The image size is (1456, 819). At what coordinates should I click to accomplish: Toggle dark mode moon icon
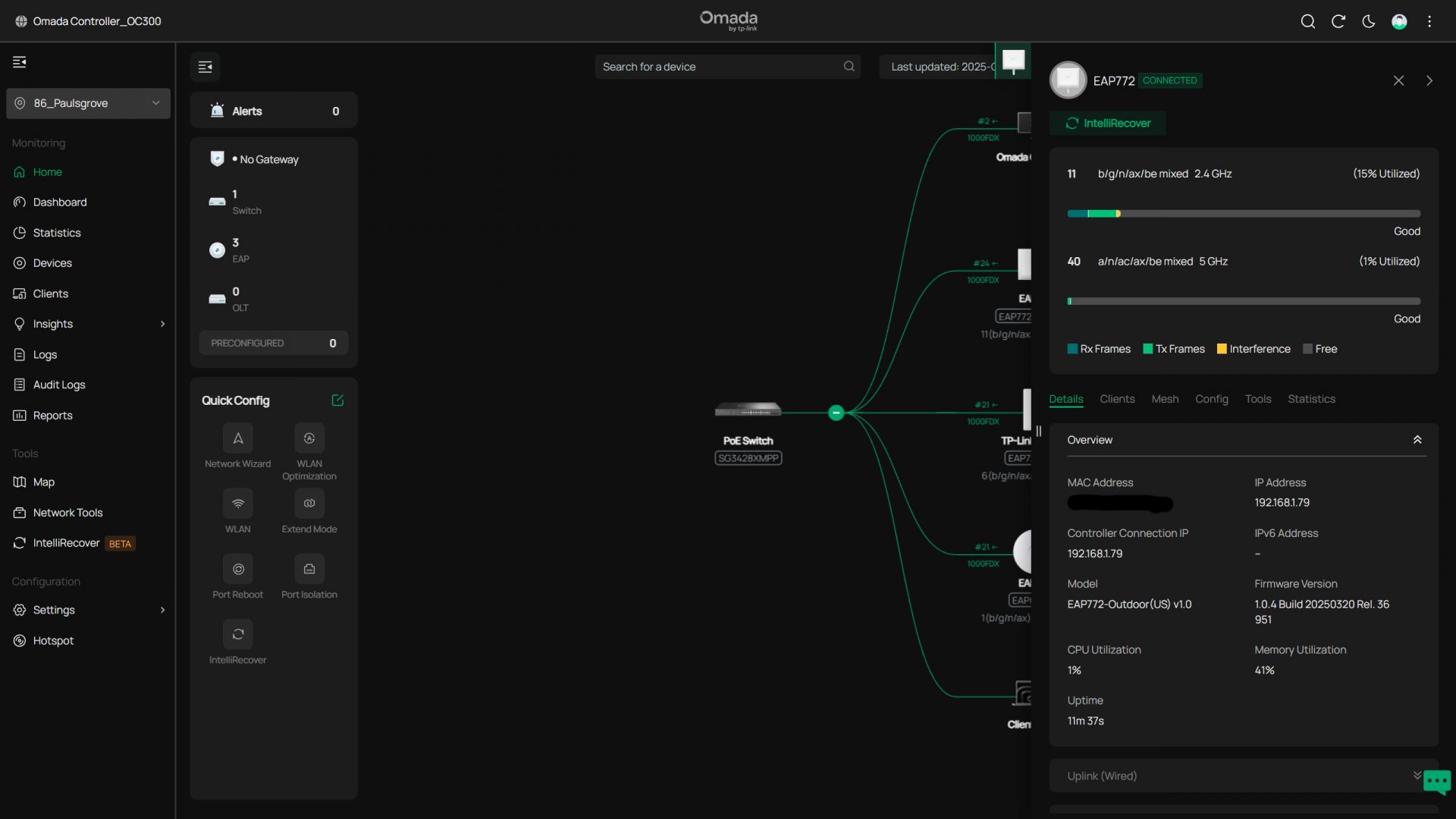pyautogui.click(x=1369, y=21)
